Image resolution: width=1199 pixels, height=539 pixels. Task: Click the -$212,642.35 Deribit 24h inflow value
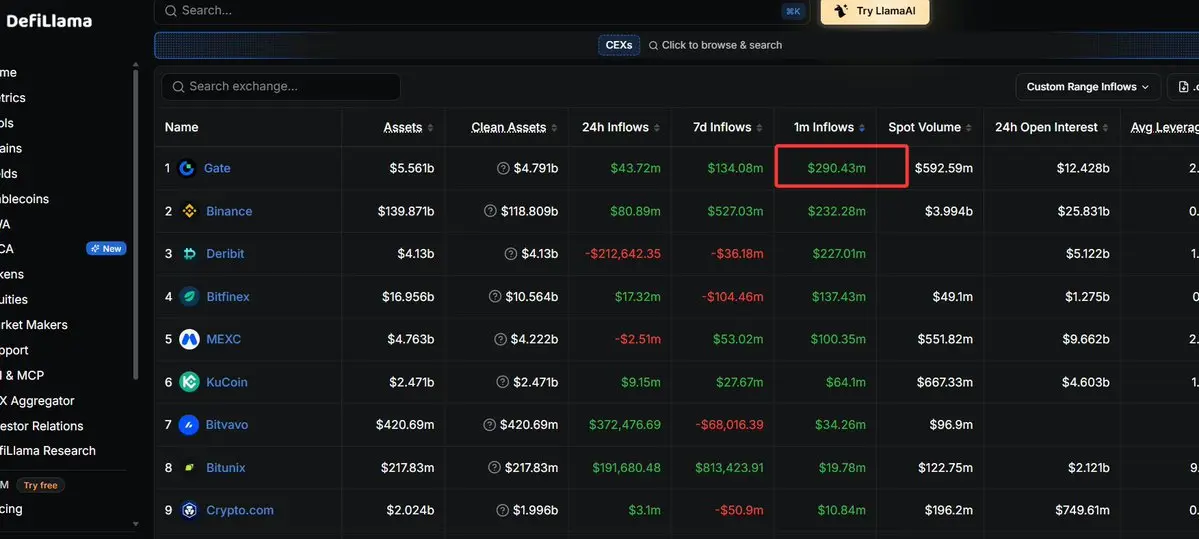click(621, 254)
